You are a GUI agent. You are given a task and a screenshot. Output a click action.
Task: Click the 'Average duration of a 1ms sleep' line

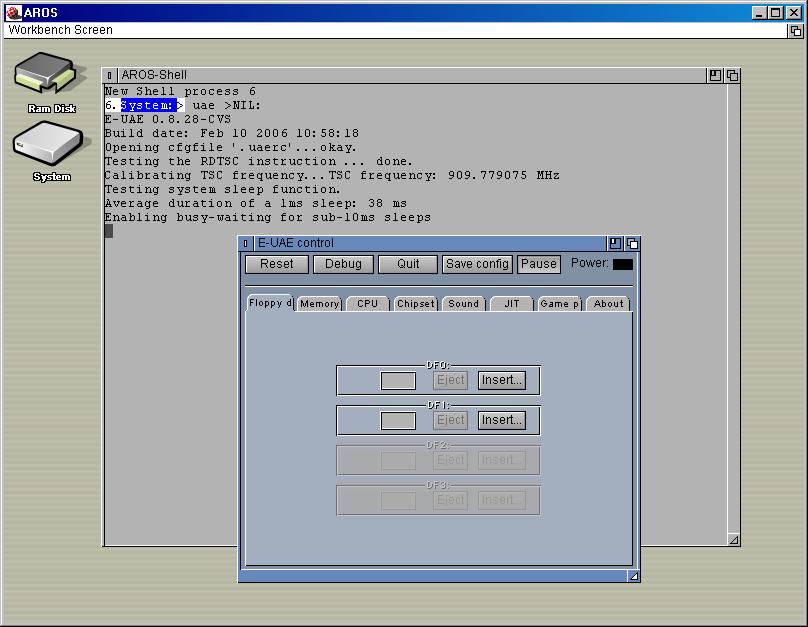(256, 204)
